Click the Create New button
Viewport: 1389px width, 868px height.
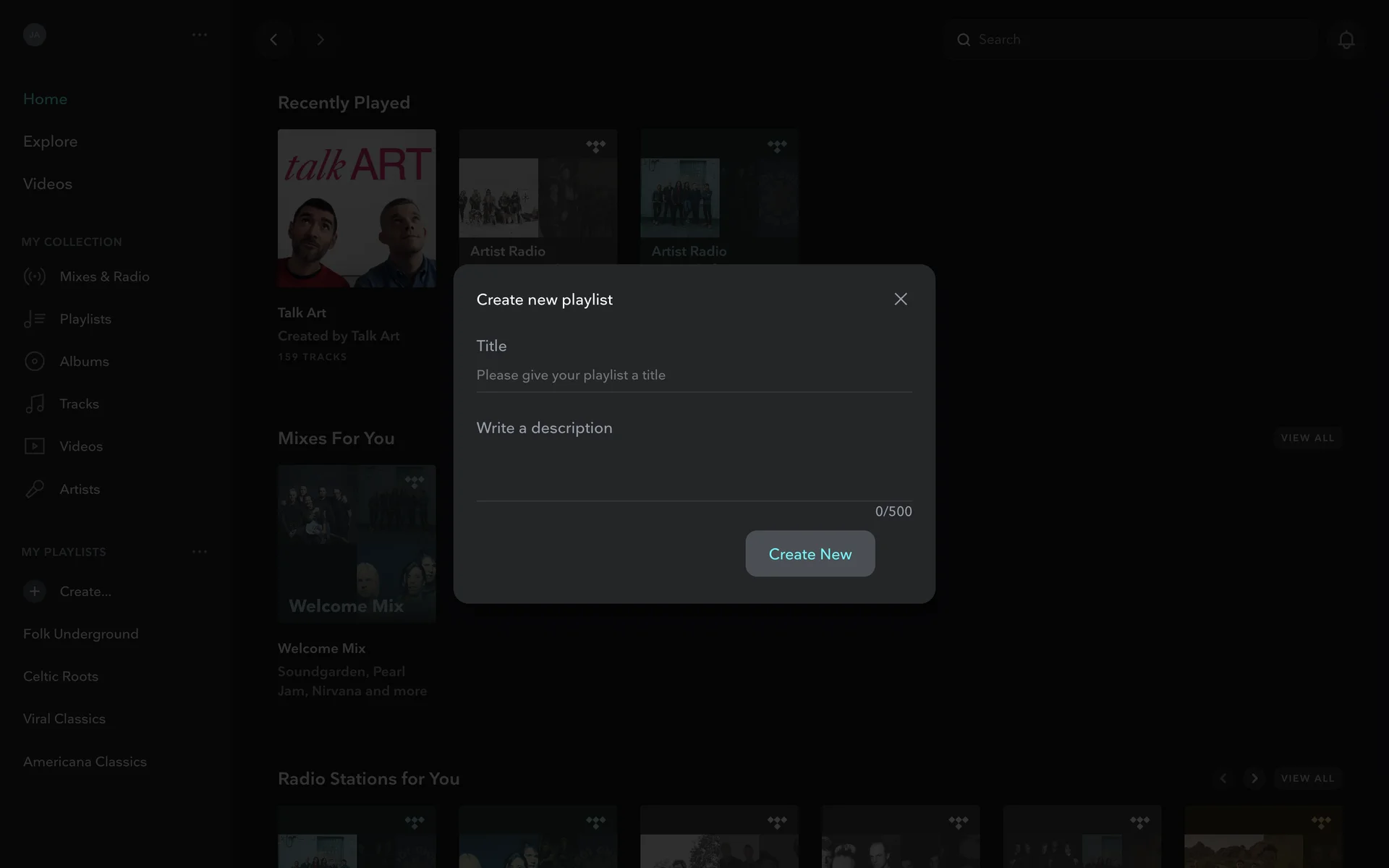[x=810, y=553]
